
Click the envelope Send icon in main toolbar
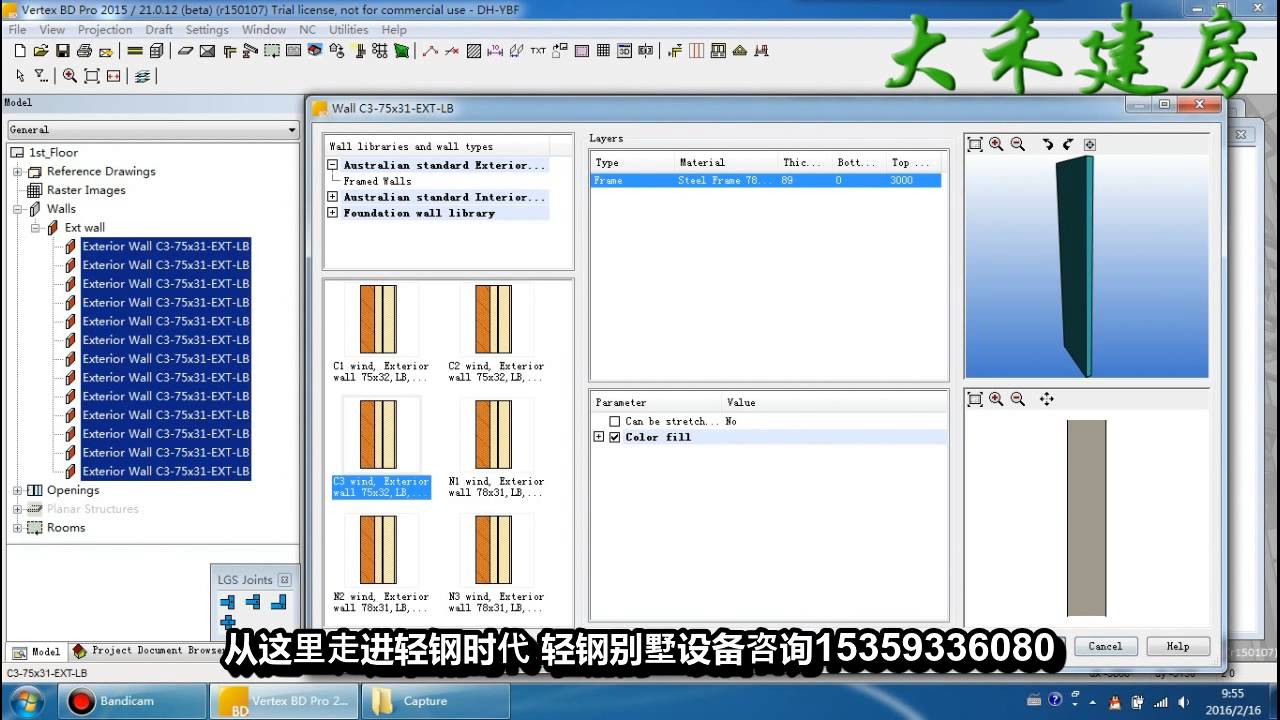tap(105, 51)
